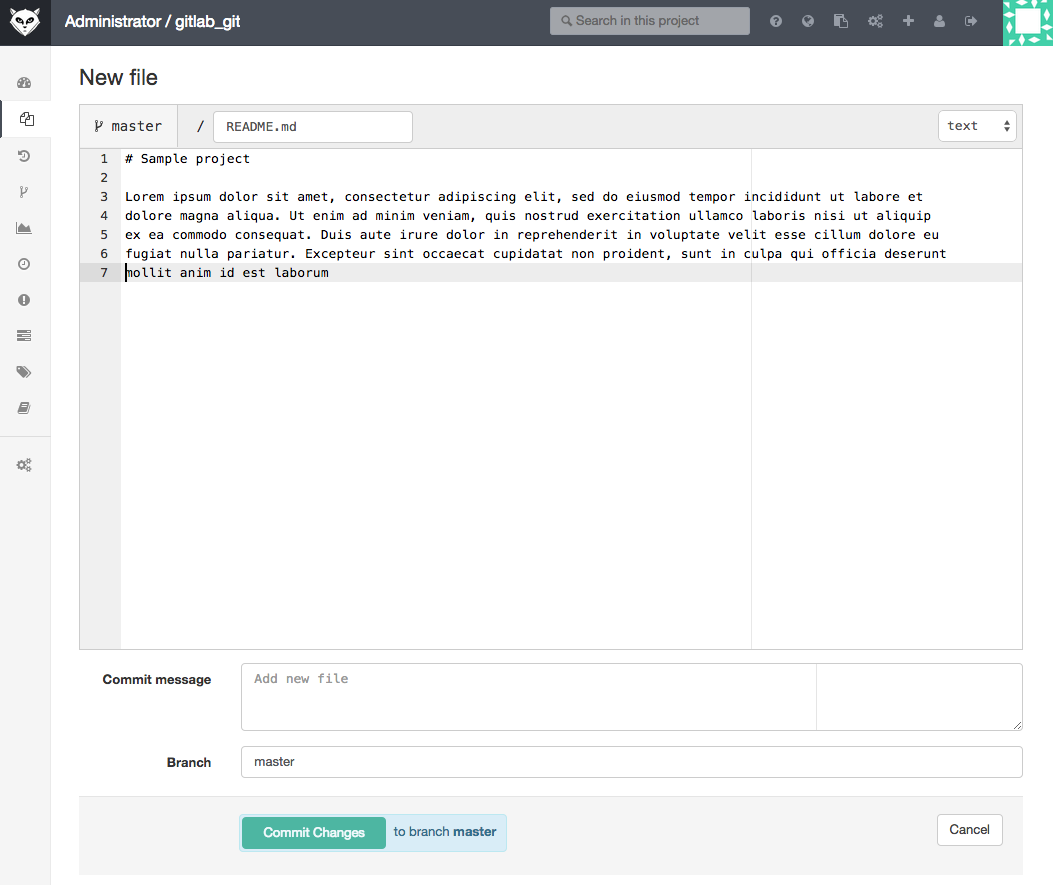
Task: Click the README.md file name field
Action: 312,127
